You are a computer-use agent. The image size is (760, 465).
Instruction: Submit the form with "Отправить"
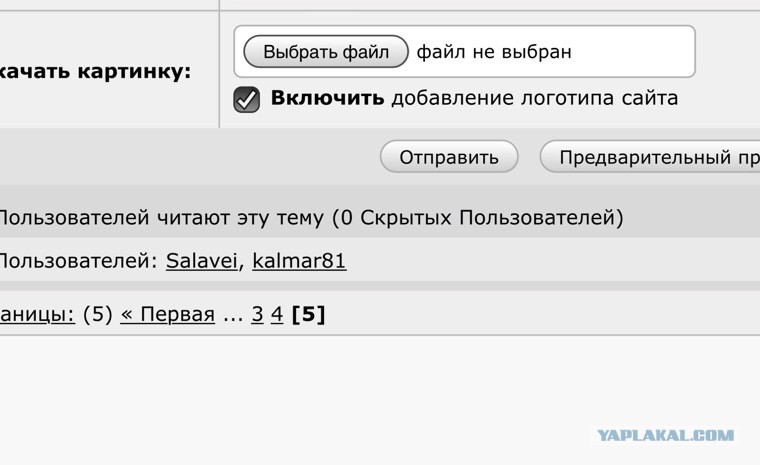[449, 157]
